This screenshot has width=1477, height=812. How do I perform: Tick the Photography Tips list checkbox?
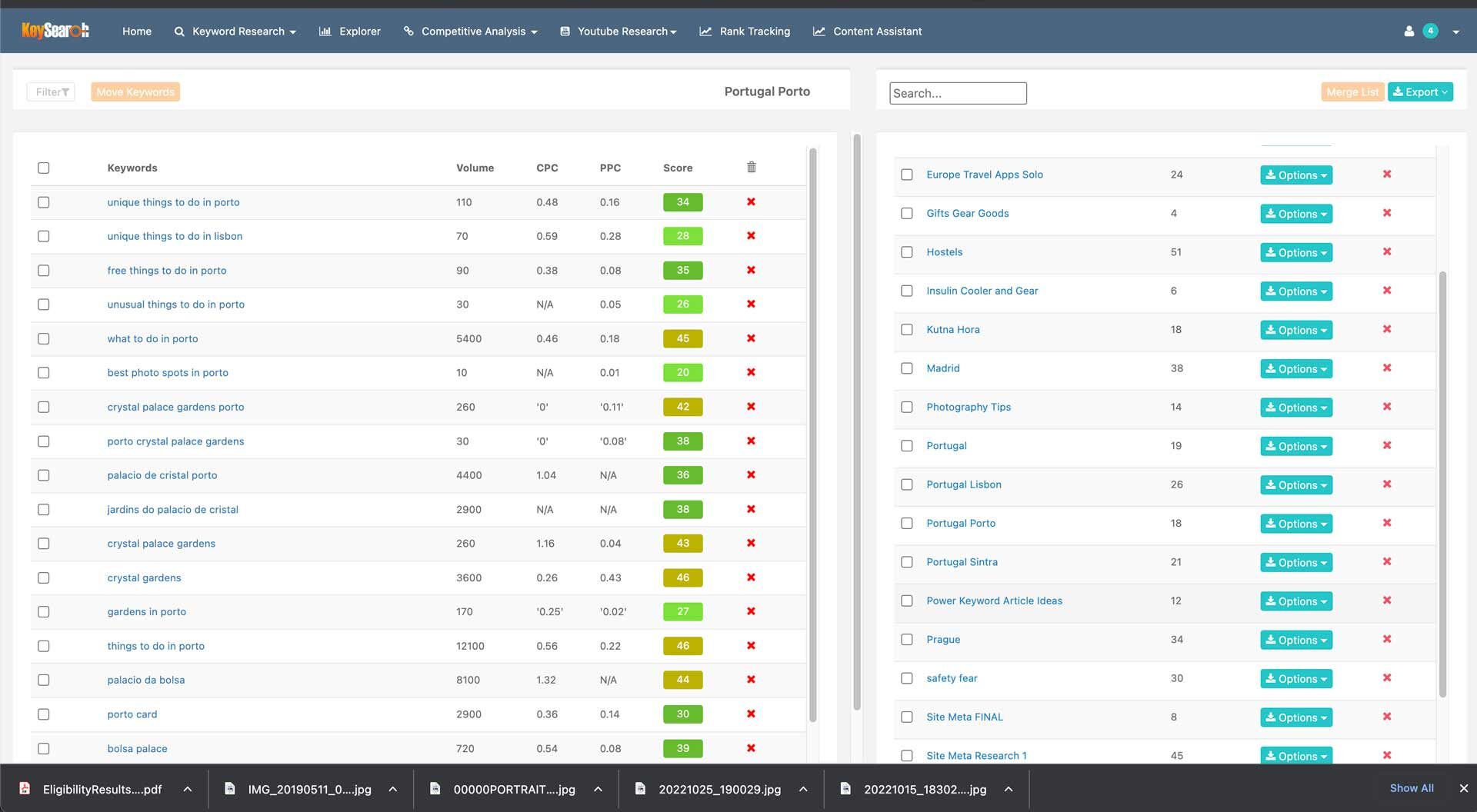click(907, 407)
